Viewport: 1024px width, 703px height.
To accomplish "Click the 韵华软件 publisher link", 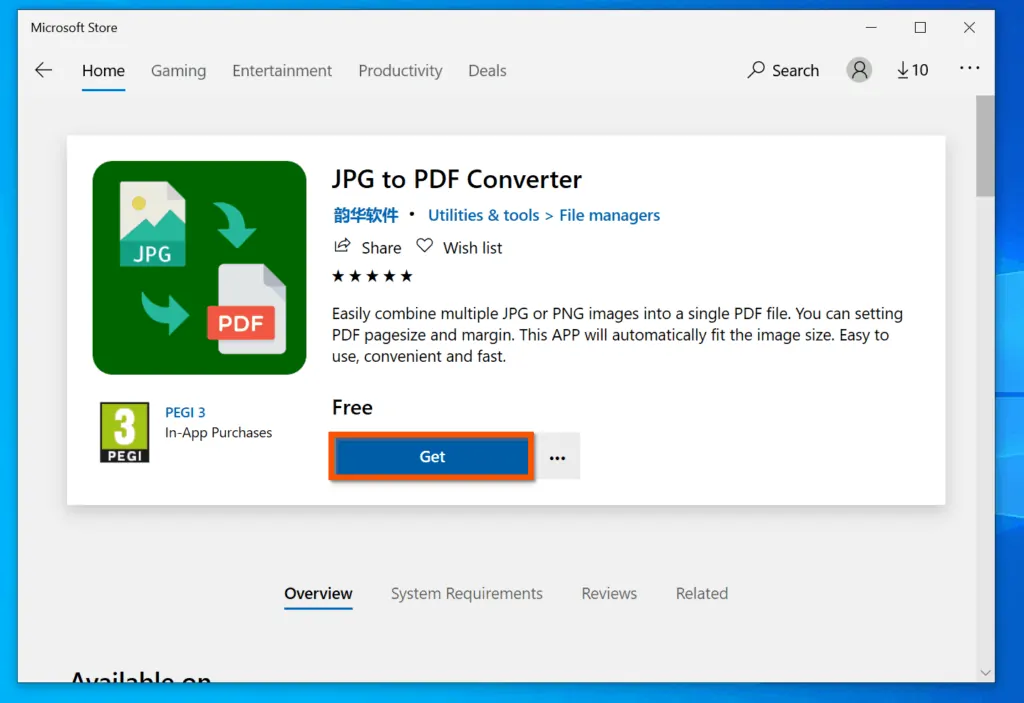I will (365, 215).
